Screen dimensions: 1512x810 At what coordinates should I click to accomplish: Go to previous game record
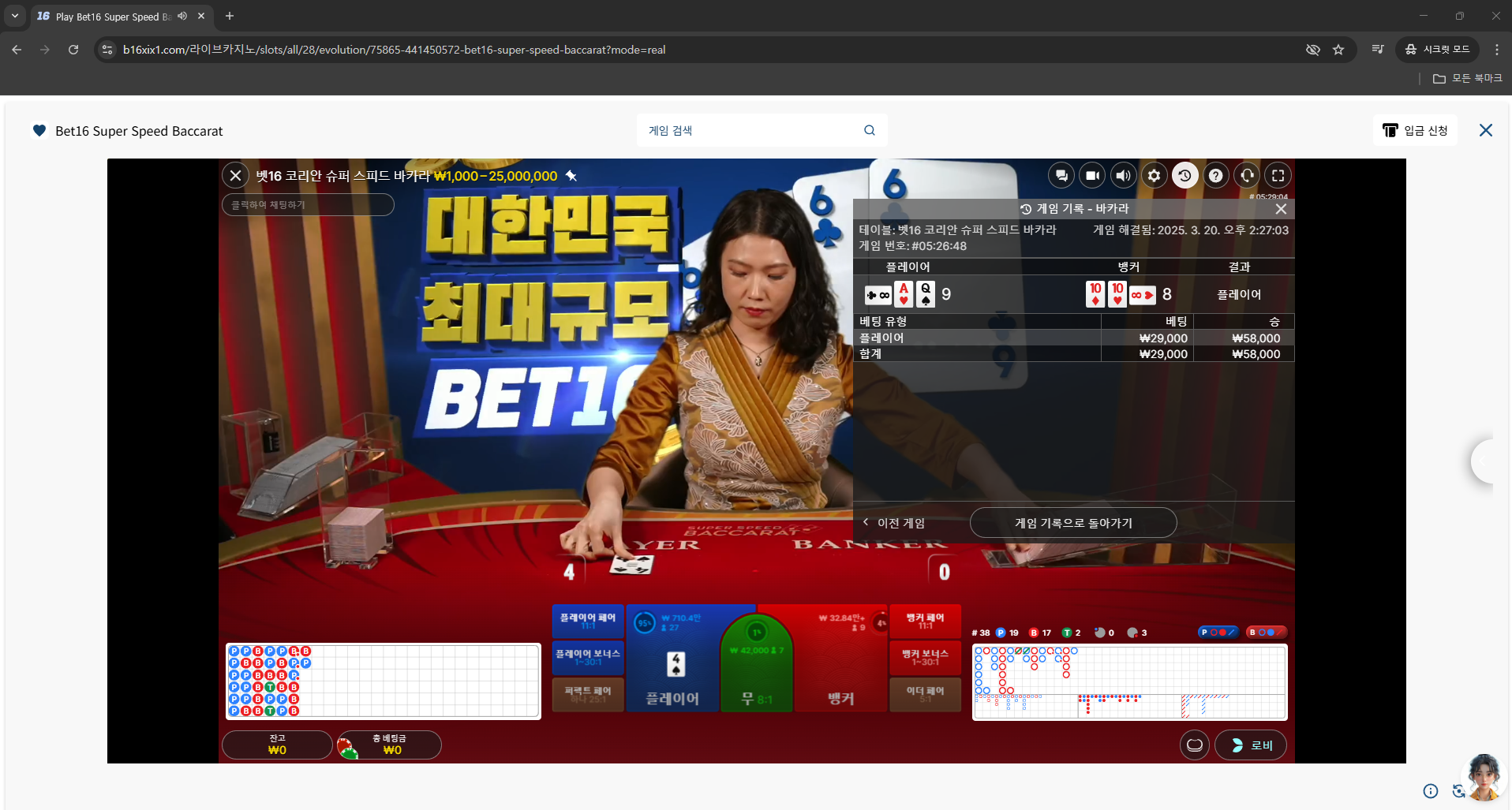pos(894,523)
